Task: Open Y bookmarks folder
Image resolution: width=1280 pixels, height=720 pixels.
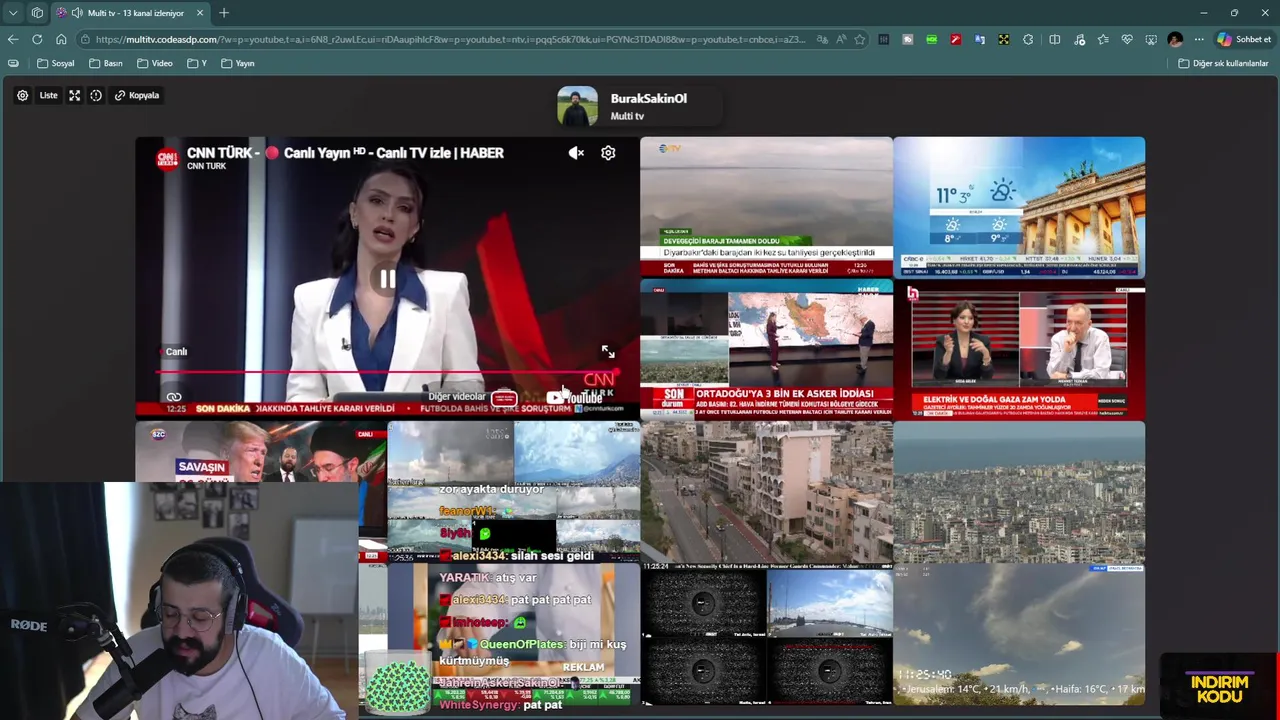Action: [x=197, y=63]
